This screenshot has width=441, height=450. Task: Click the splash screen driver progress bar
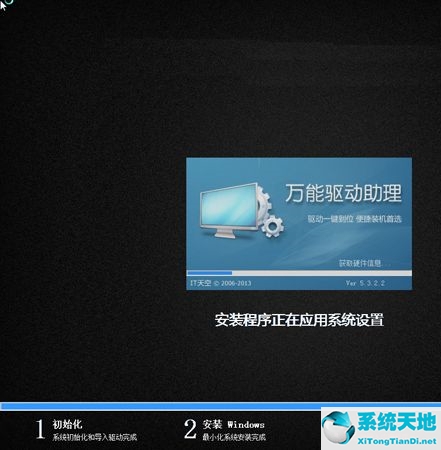point(299,273)
